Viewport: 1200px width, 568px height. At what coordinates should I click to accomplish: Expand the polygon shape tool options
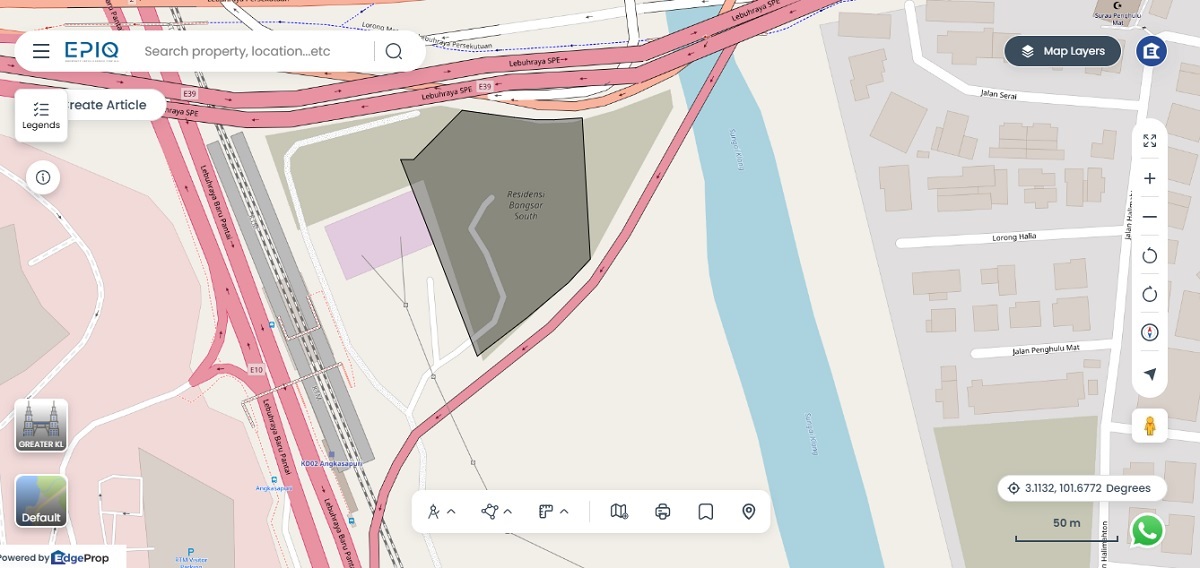point(497,512)
